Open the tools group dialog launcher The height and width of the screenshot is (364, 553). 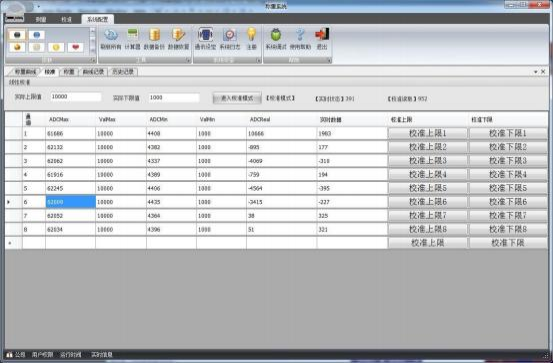tap(188, 61)
